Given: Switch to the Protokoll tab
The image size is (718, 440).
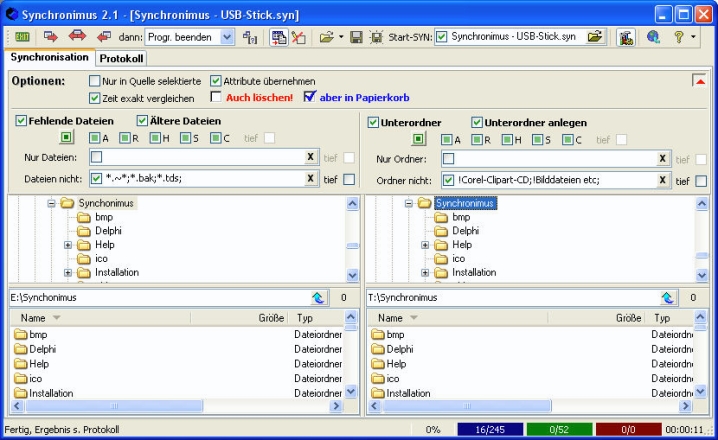Looking at the screenshot, I should pyautogui.click(x=124, y=58).
